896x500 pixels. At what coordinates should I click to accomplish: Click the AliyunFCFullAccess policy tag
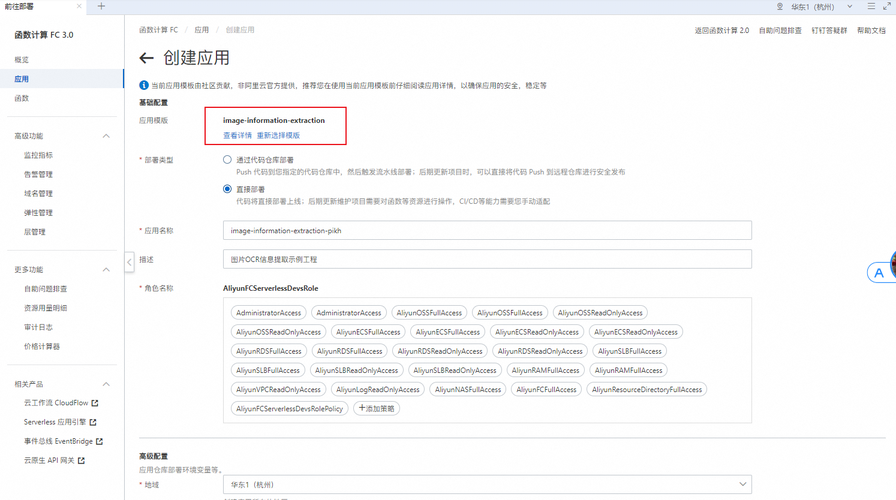pyautogui.click(x=546, y=390)
